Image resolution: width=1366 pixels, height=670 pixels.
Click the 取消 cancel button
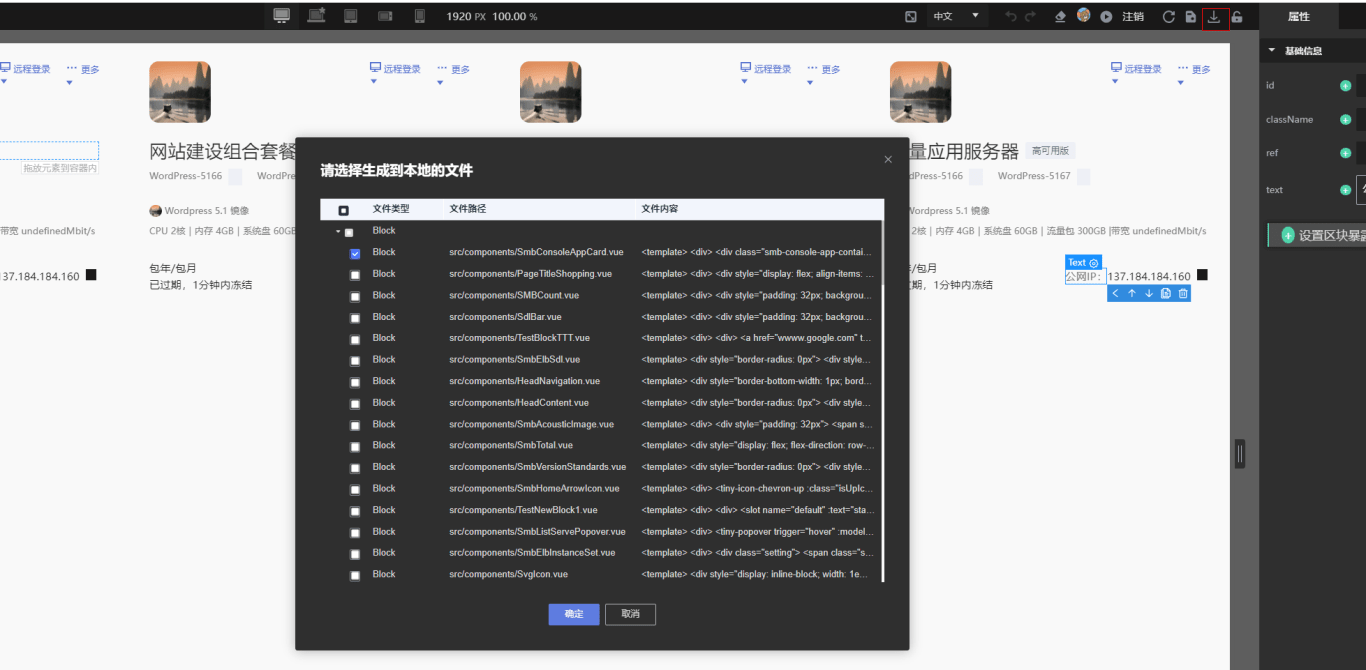(630, 614)
